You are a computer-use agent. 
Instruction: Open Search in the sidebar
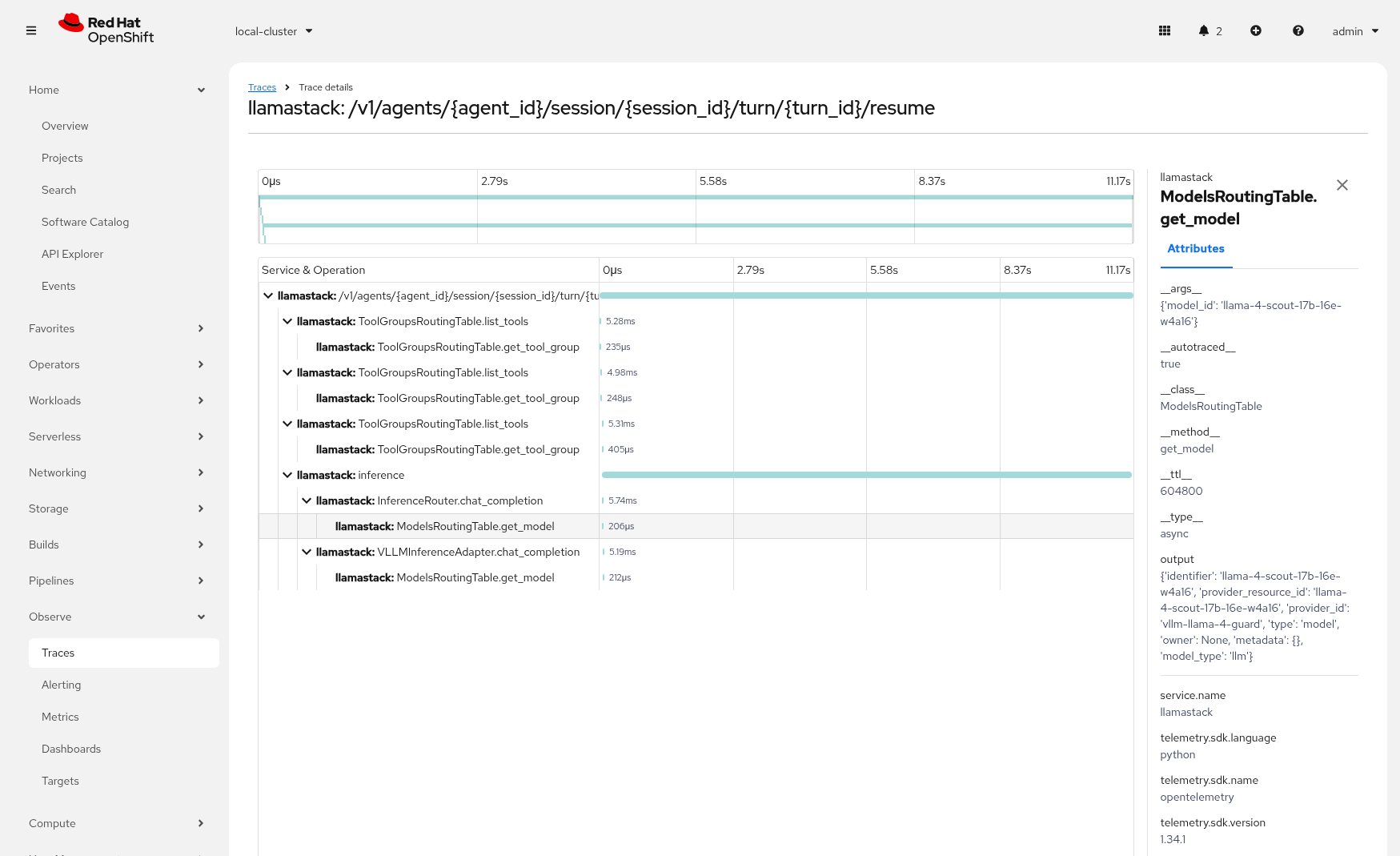[59, 190]
